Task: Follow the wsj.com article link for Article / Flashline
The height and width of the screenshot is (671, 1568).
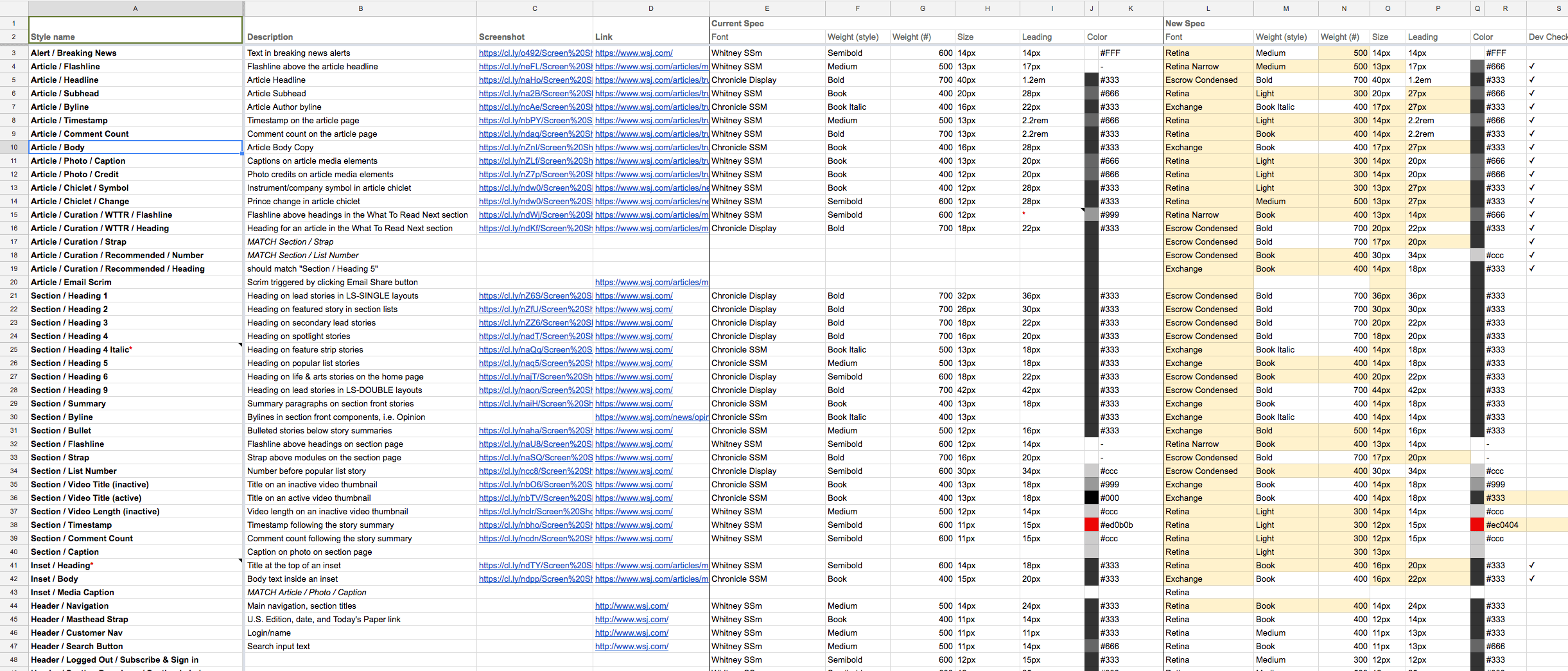Action: pos(650,66)
